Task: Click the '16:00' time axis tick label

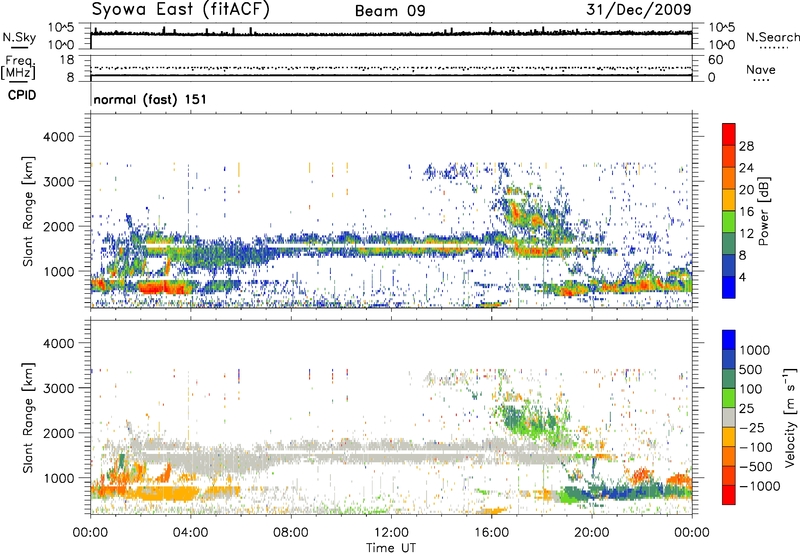Action: pos(491,533)
